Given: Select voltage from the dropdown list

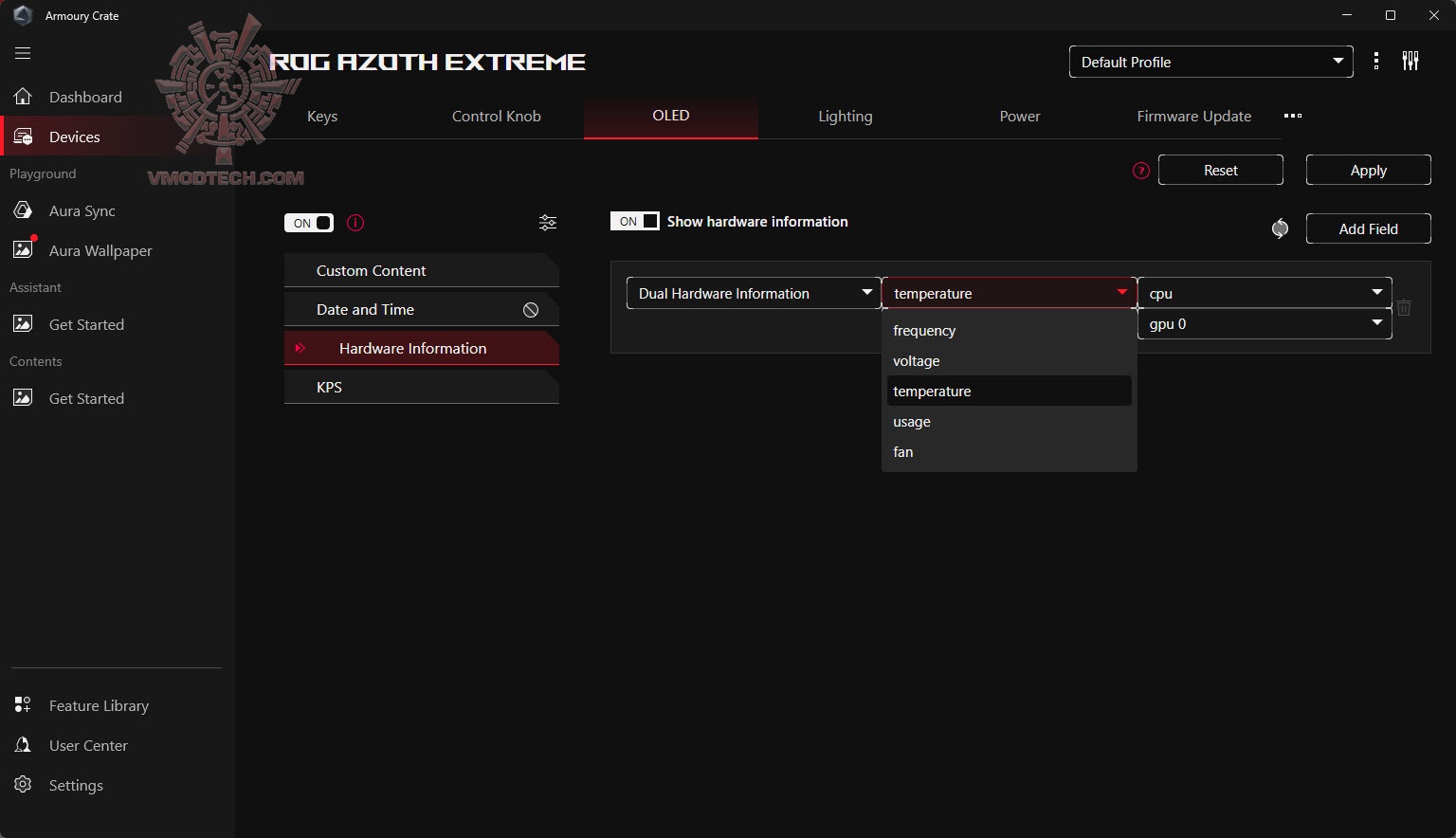Looking at the screenshot, I should [1010, 361].
